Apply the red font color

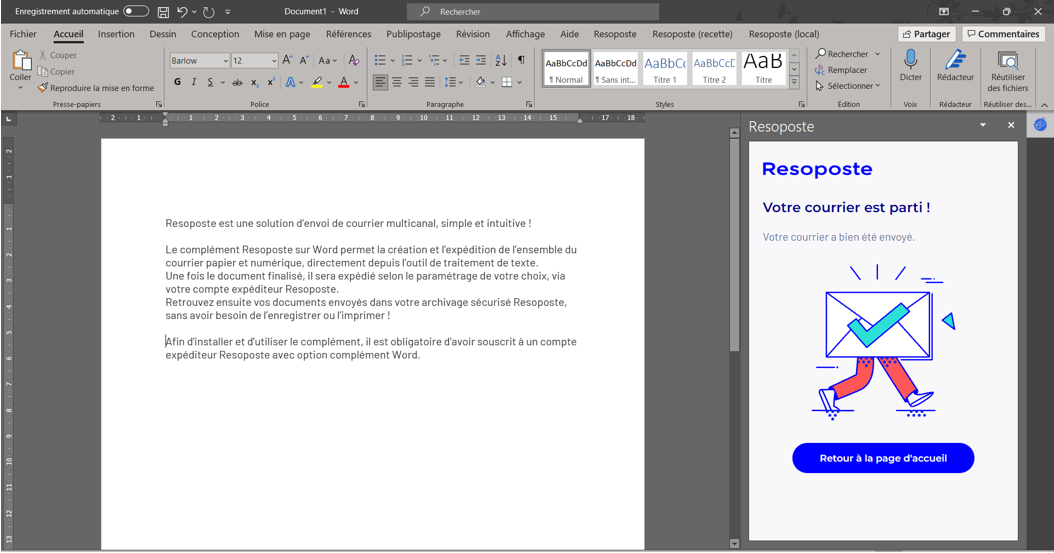pos(343,82)
